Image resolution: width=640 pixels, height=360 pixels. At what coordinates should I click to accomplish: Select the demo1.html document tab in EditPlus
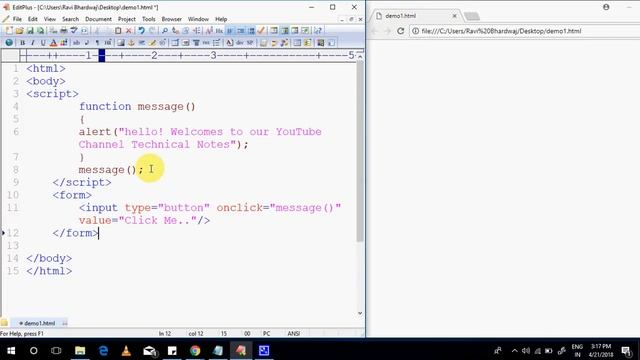39,323
